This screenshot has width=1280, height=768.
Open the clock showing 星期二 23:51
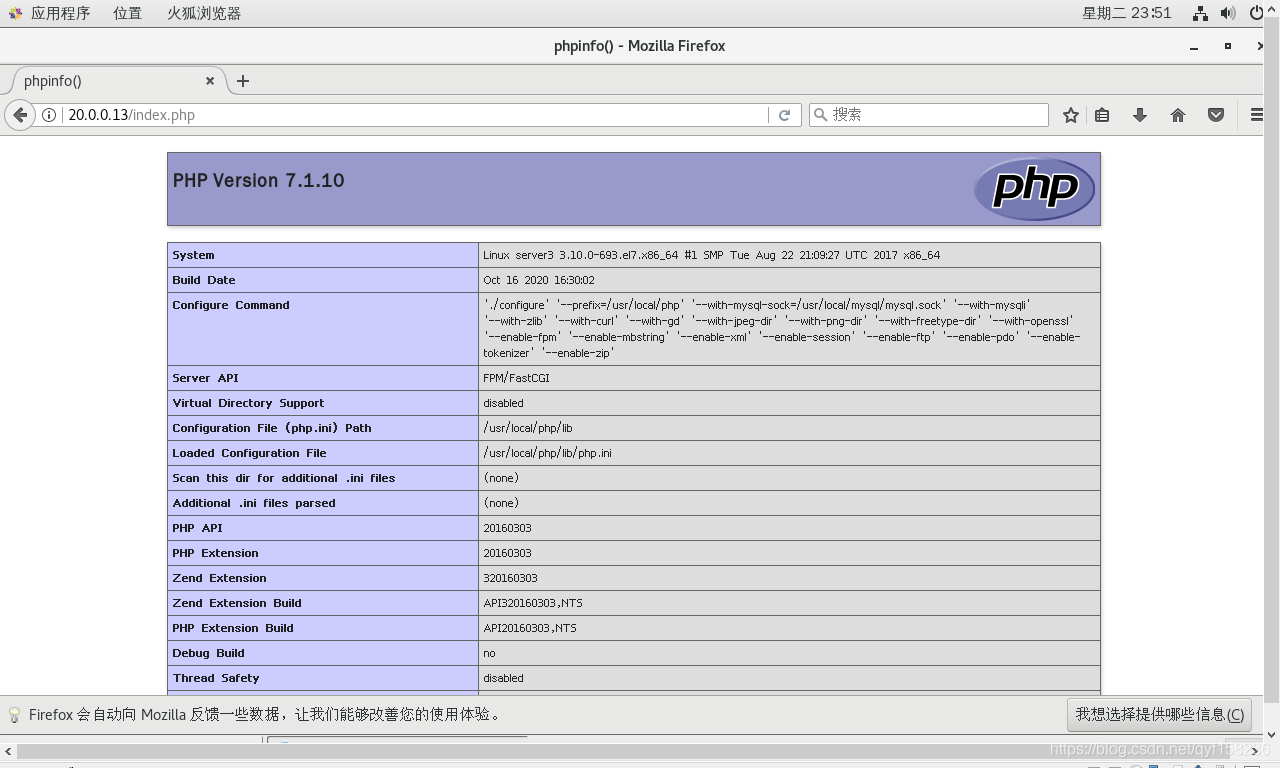1126,13
